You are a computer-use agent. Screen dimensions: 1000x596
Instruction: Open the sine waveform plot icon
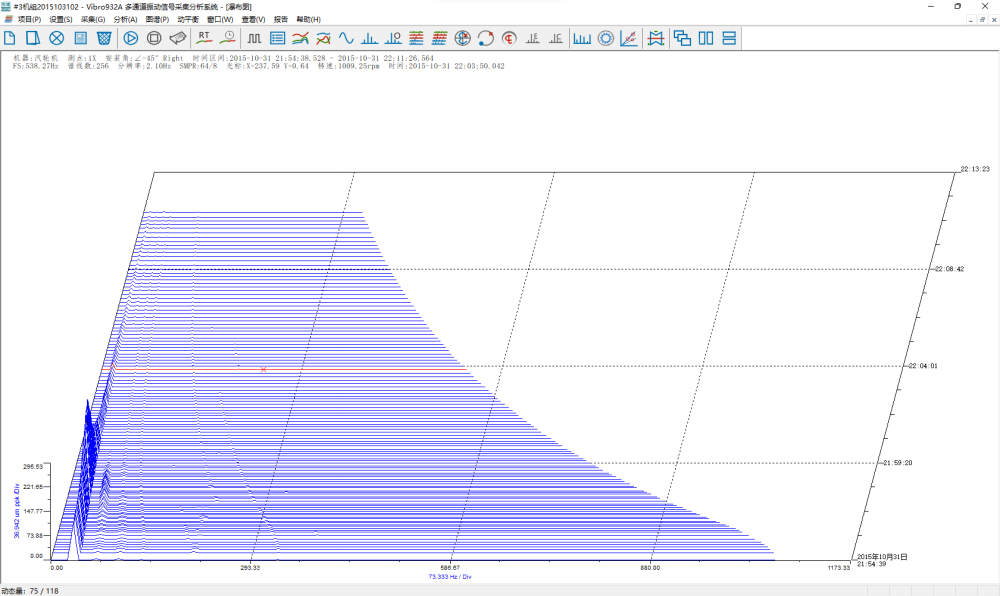coord(346,38)
